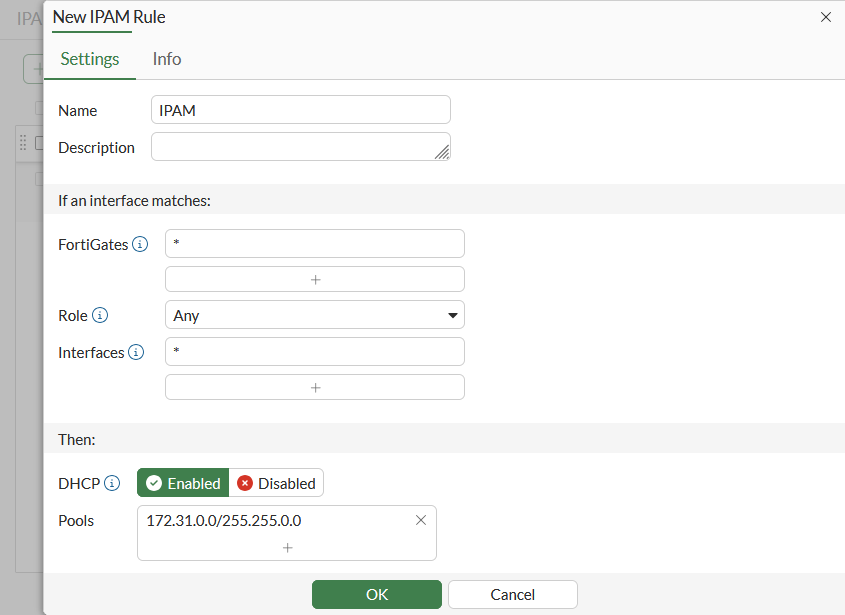
Task: Add another FortiGates entry
Action: 315,279
